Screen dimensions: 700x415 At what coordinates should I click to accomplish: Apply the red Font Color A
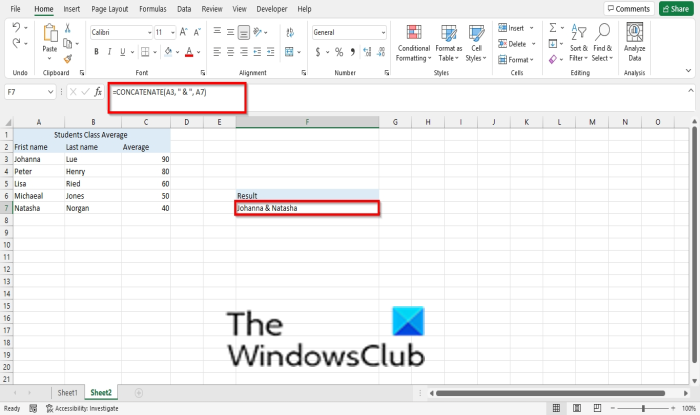point(189,52)
